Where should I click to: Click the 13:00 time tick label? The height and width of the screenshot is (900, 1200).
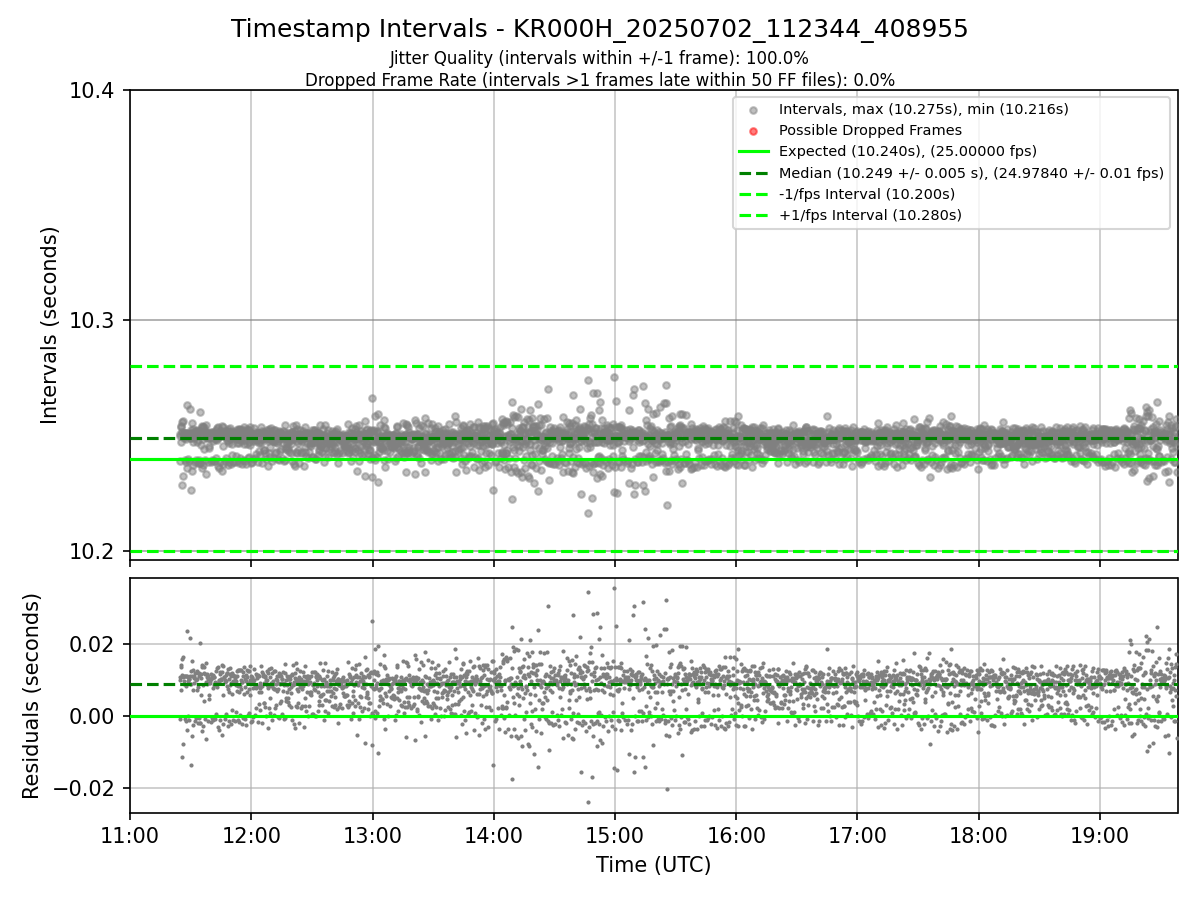coord(373,834)
